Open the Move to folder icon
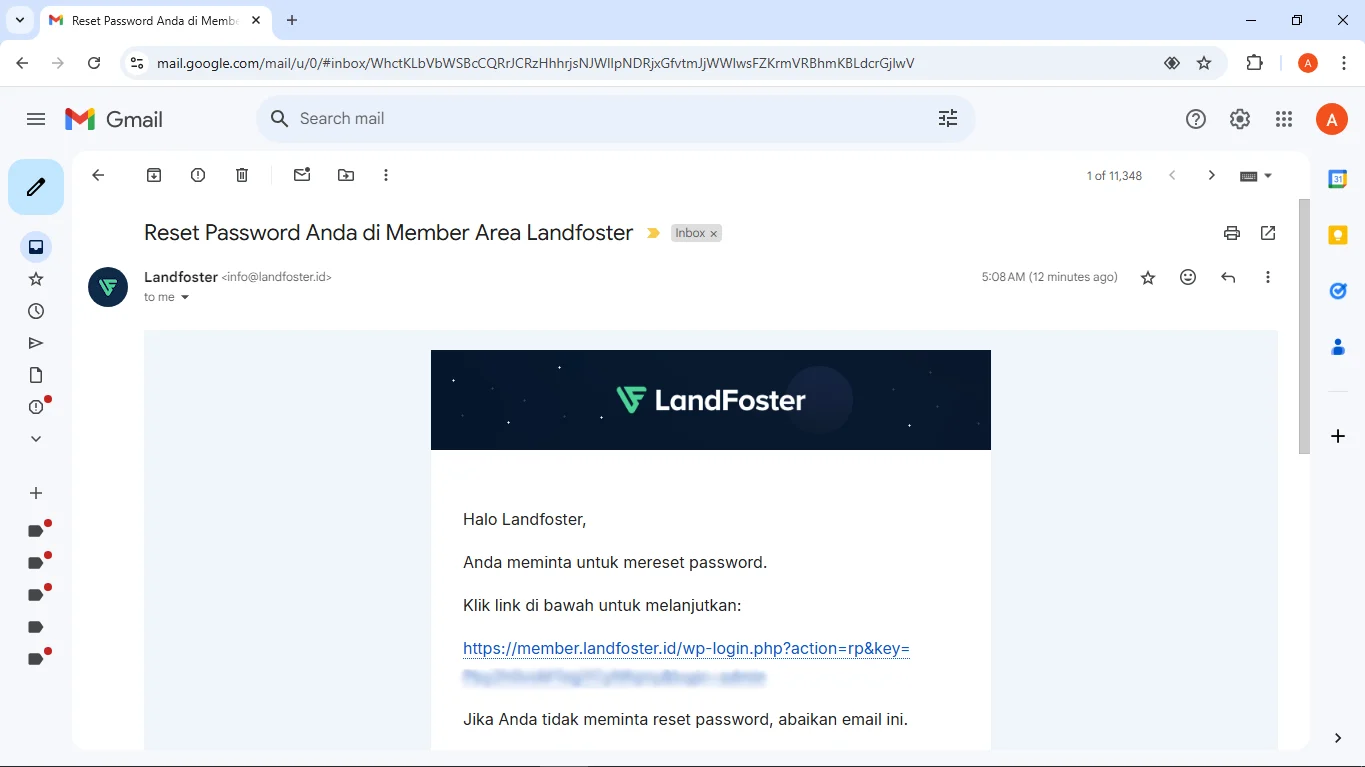1365x767 pixels. point(346,175)
